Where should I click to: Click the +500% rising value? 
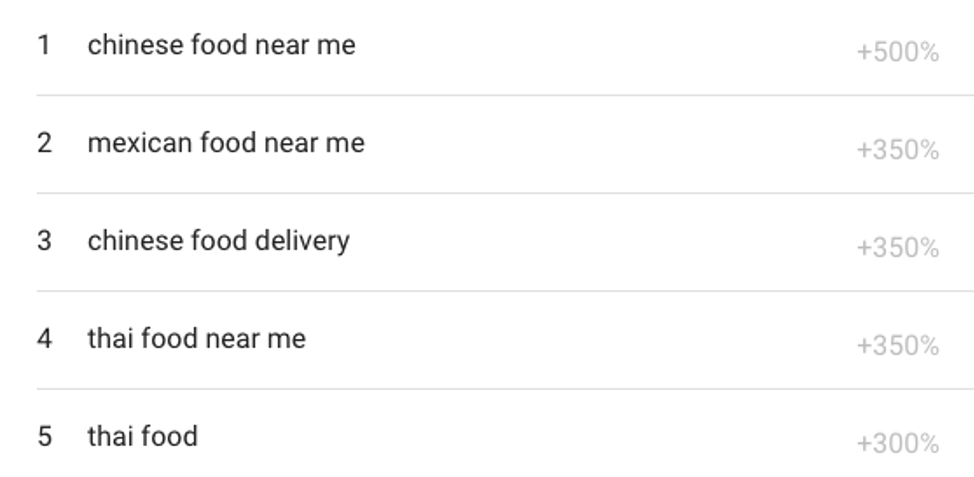point(898,52)
